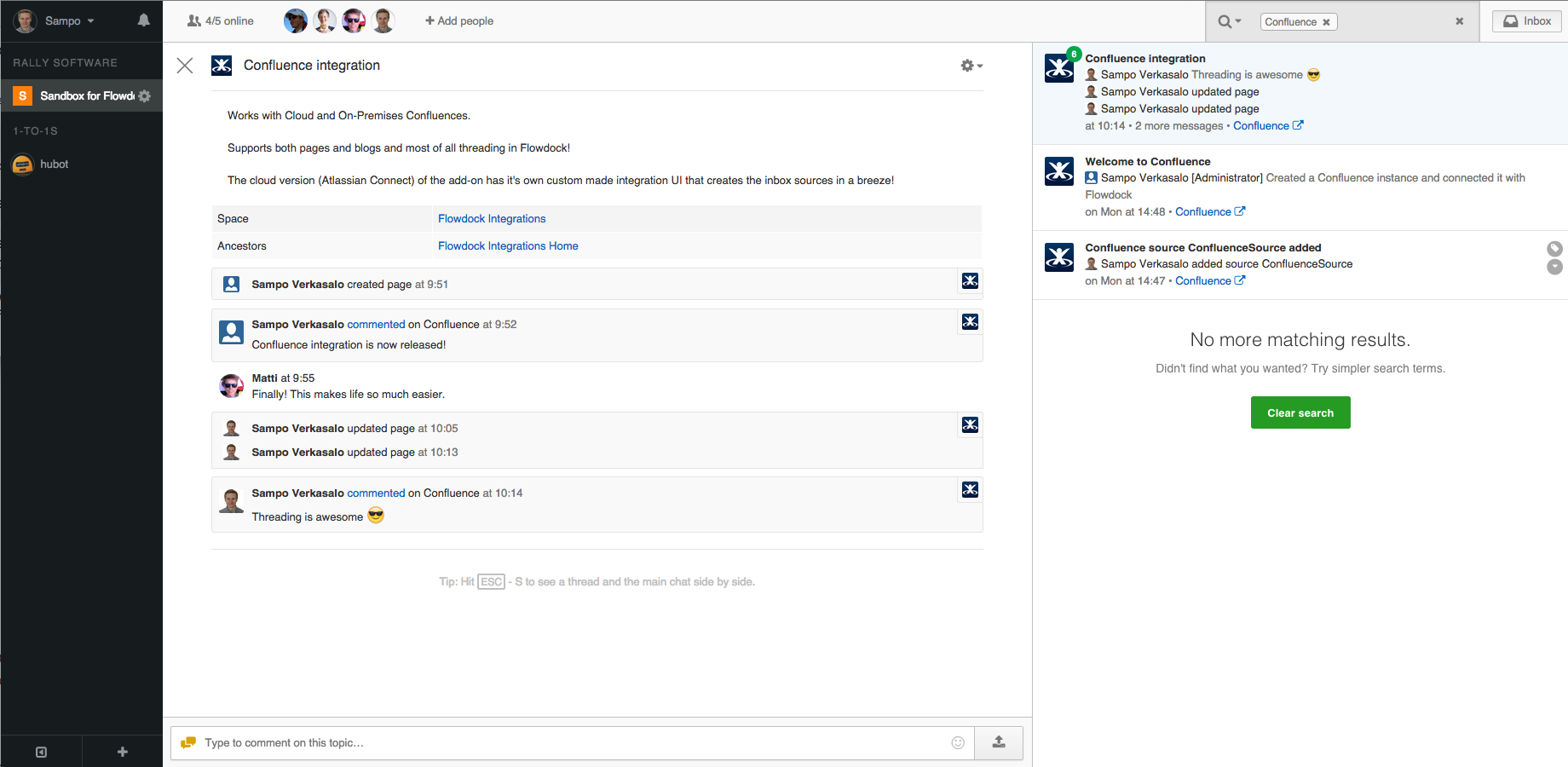Click the upload file button
This screenshot has height=767, width=1568.
(x=999, y=743)
